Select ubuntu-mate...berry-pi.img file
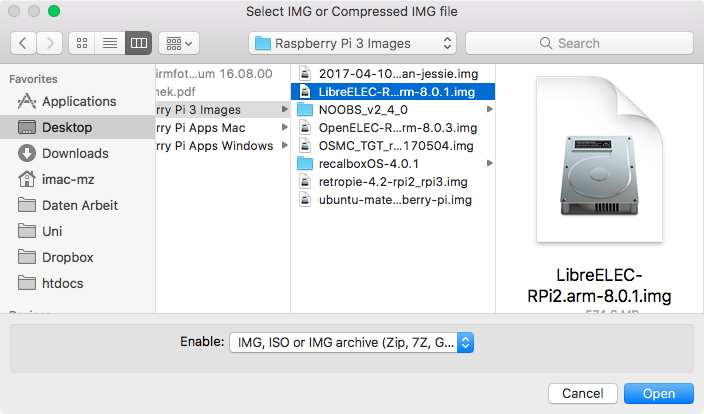 (x=393, y=199)
